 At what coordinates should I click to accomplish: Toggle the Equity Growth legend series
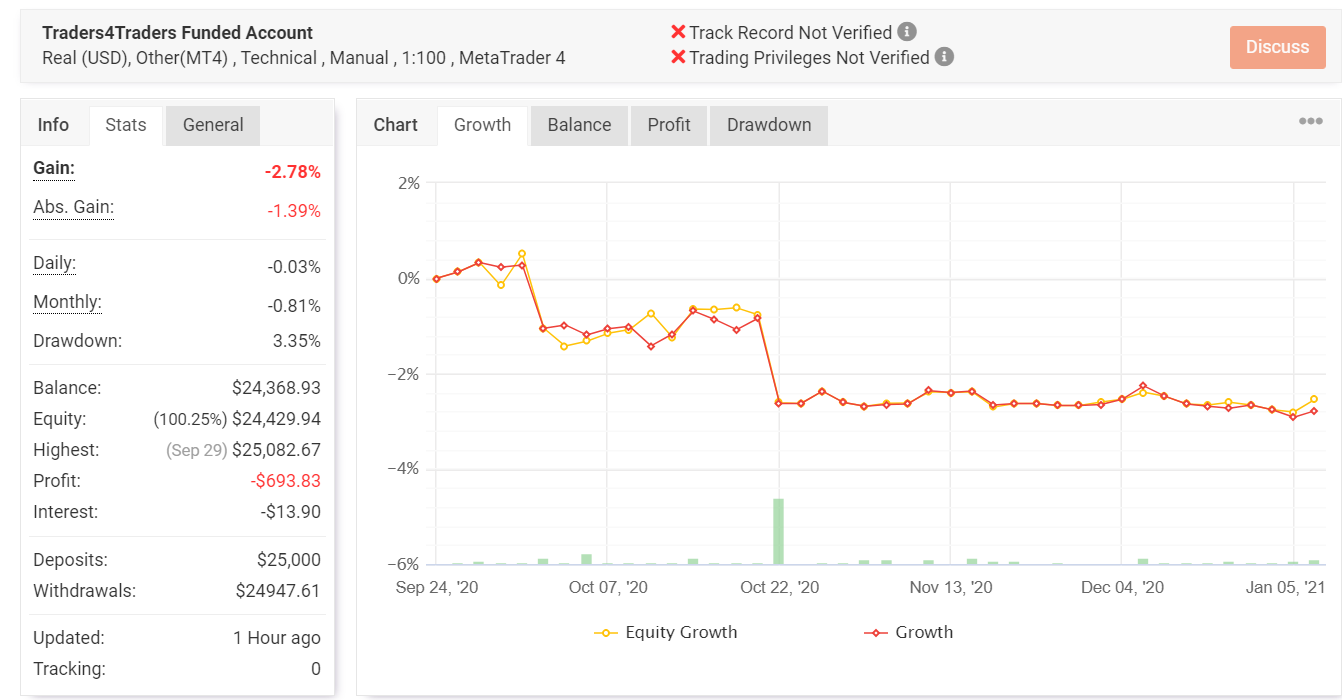click(666, 632)
